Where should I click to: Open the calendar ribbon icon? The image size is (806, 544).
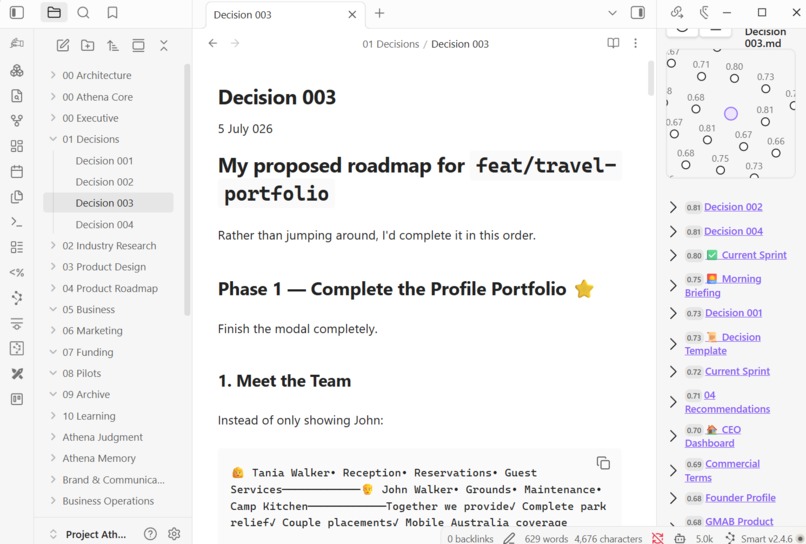17,171
